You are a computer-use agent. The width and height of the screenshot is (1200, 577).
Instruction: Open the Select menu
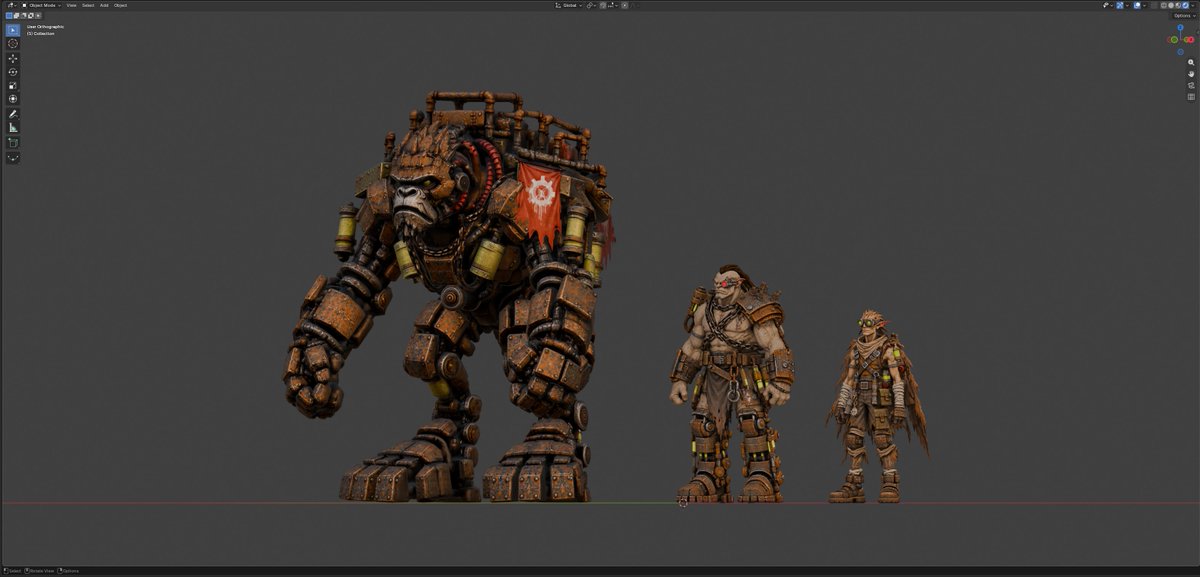[88, 5]
